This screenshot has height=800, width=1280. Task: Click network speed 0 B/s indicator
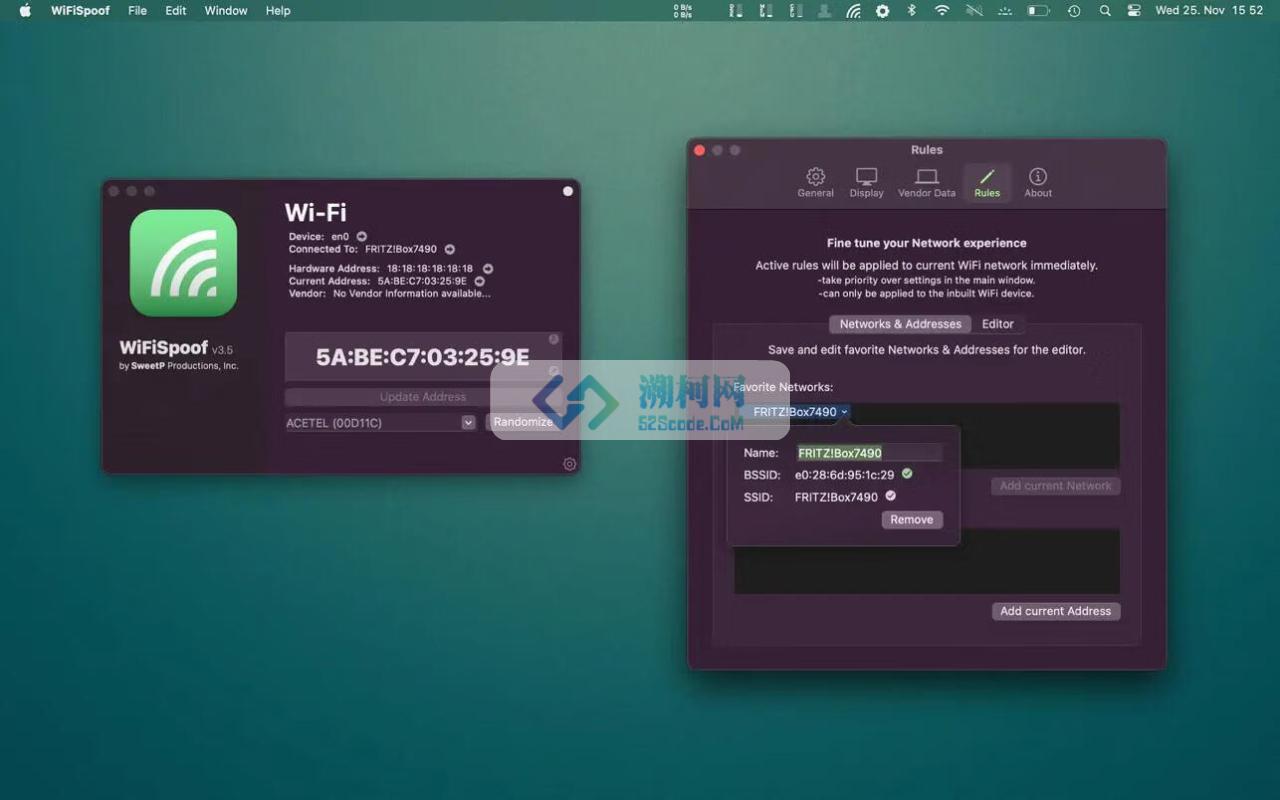click(x=683, y=11)
